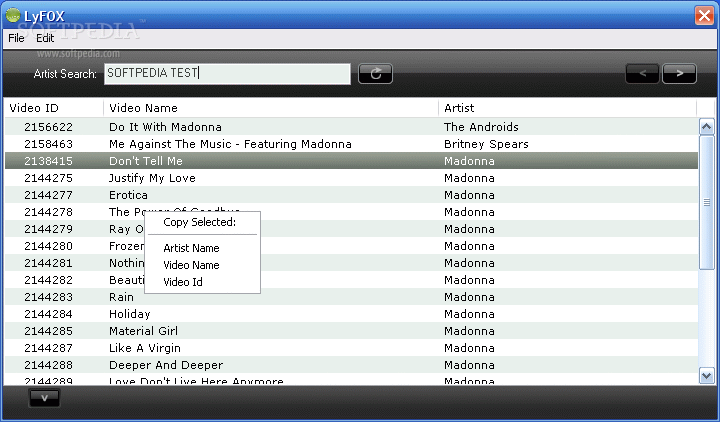Go to next page with the > button

(x=679, y=73)
